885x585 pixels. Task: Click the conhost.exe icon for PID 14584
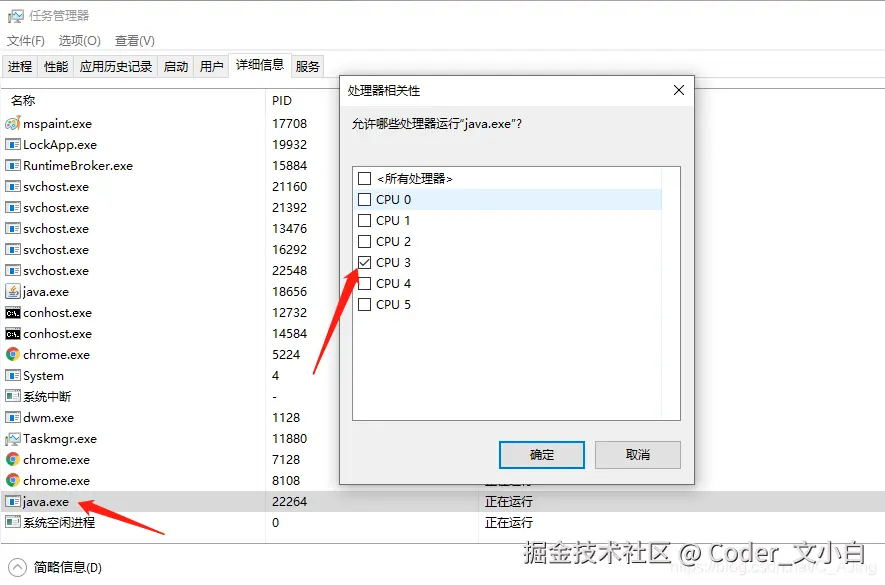13,334
